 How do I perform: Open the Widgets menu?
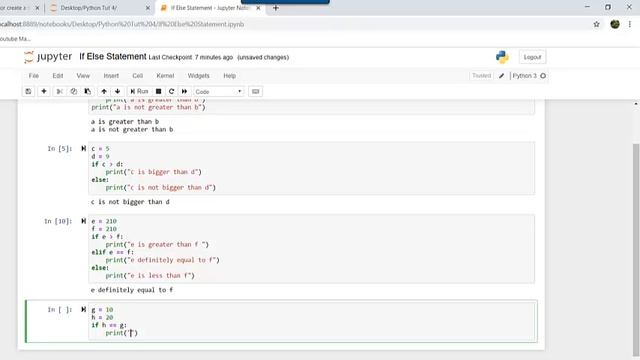[x=198, y=76]
